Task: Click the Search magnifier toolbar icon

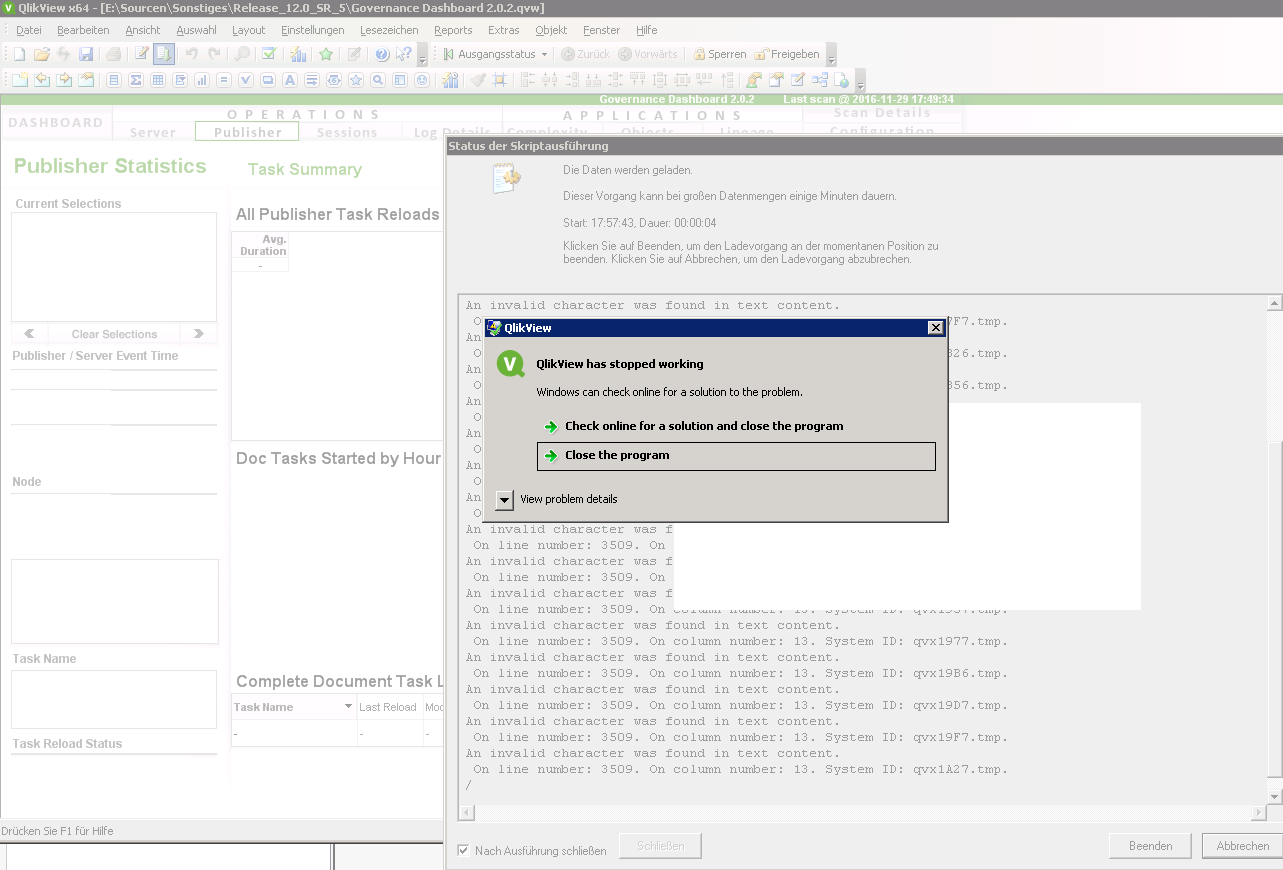Action: click(242, 54)
